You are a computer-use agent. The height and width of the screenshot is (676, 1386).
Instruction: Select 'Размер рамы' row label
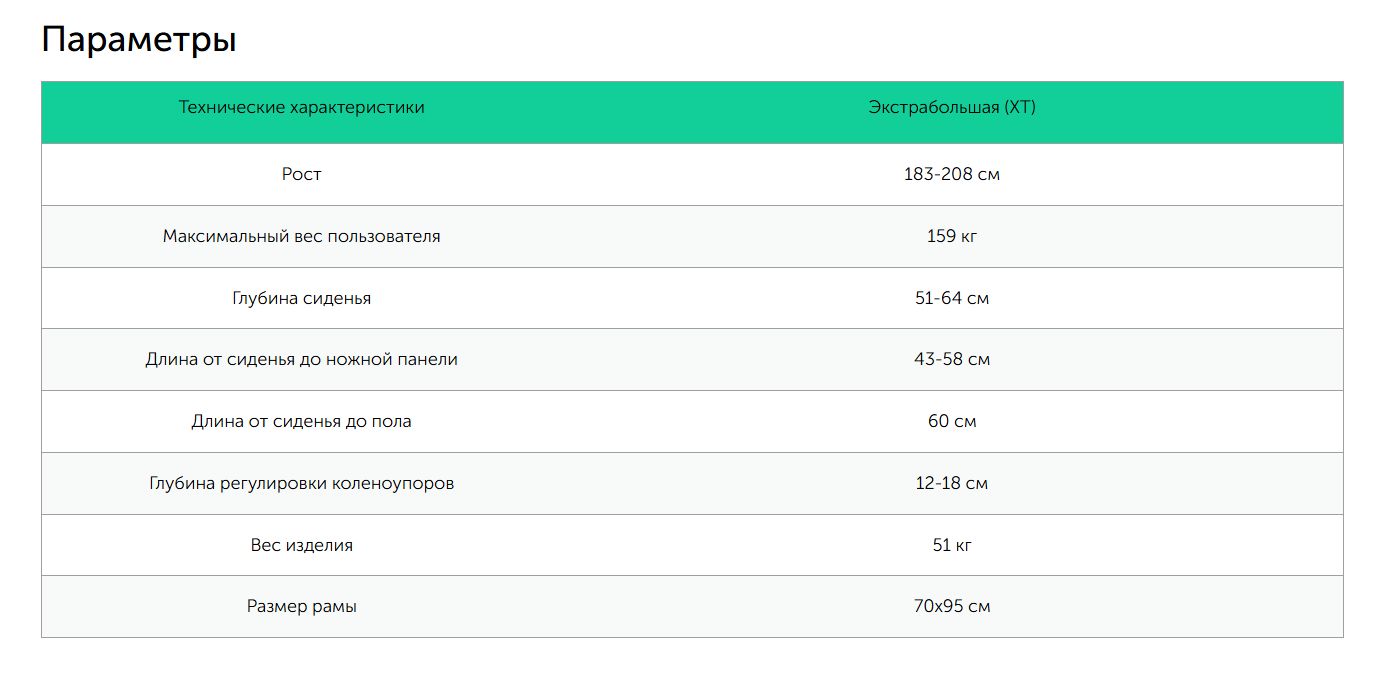pos(301,607)
